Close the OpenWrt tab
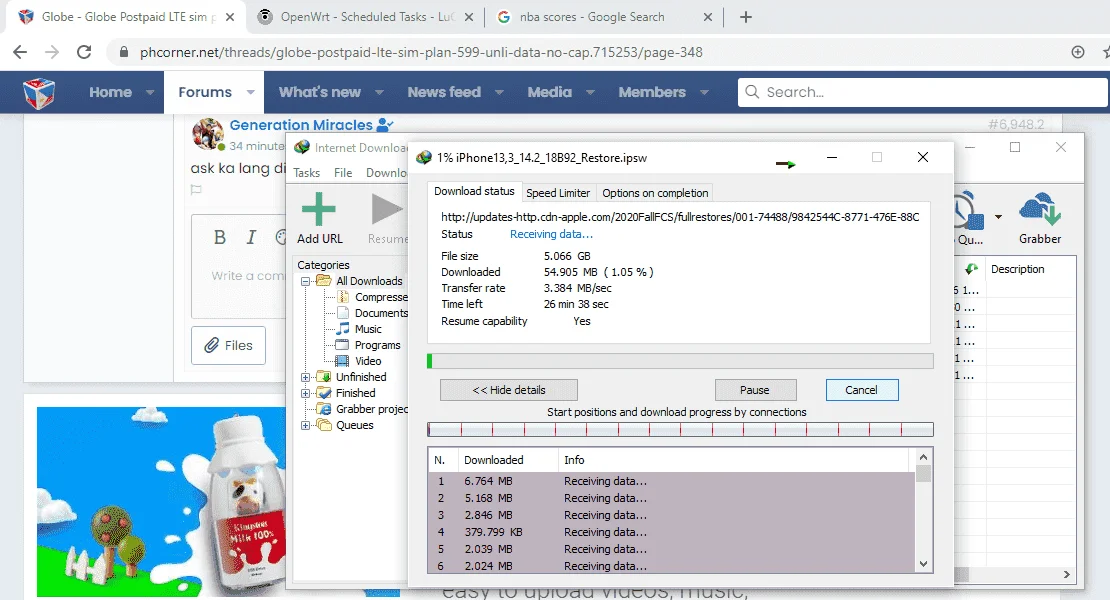1110x600 pixels. (469, 17)
